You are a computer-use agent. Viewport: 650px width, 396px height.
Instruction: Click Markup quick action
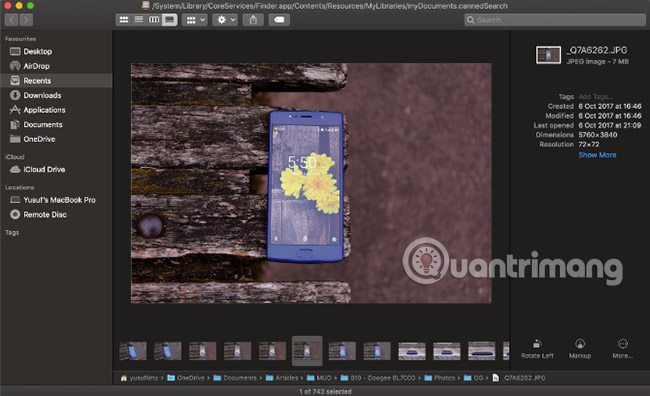[x=580, y=349]
